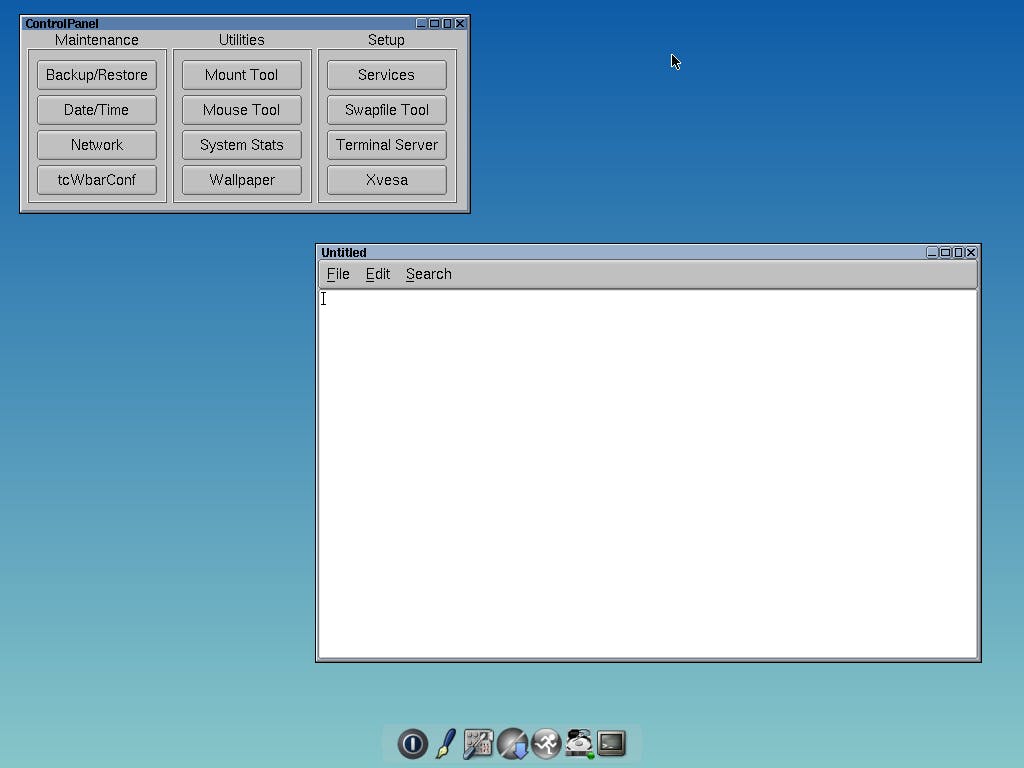Open the Apps download icon in dock
The width and height of the screenshot is (1024, 768).
click(512, 743)
